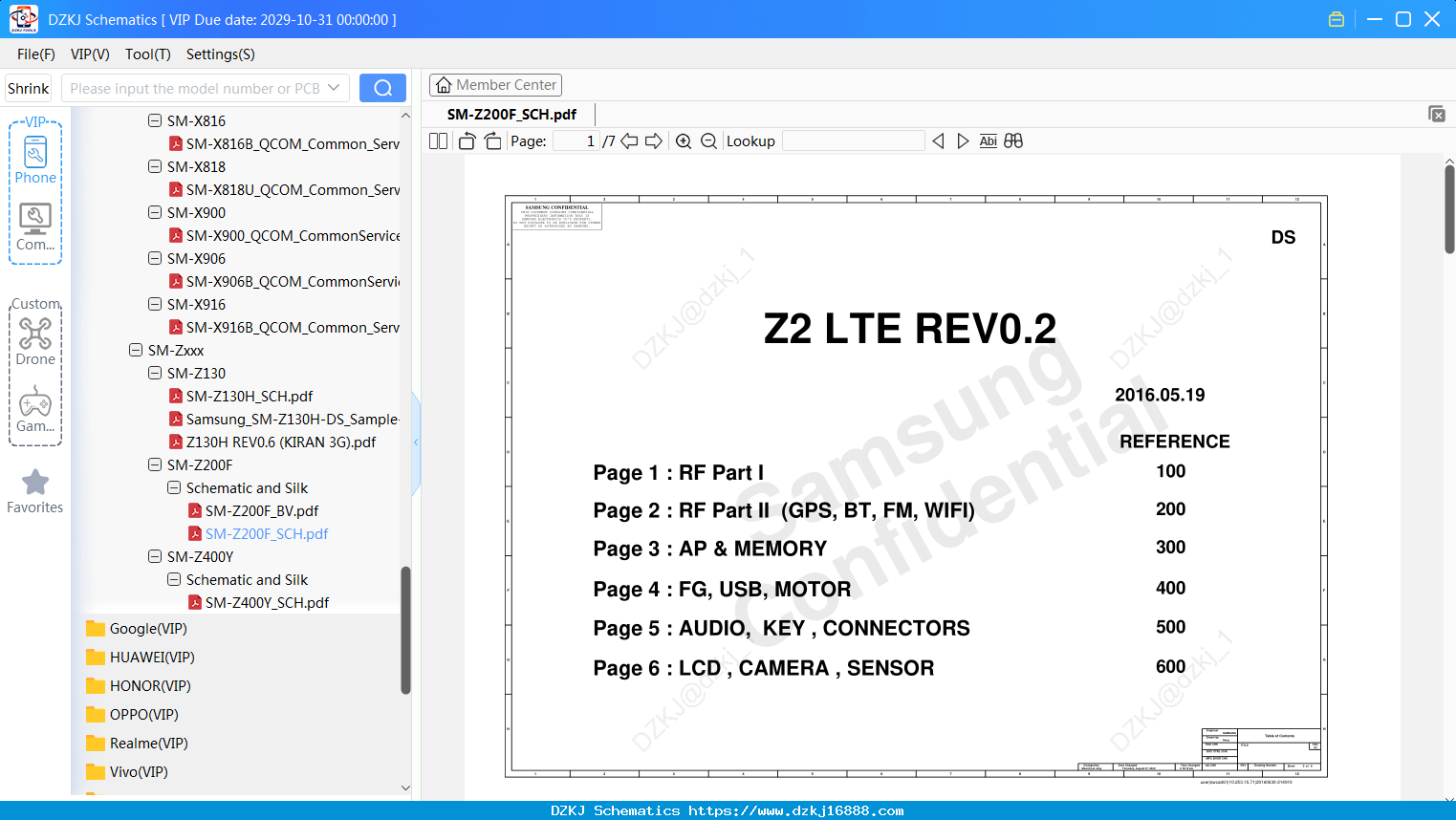
Task: Zoom in on the PDF page
Action: pos(684,141)
